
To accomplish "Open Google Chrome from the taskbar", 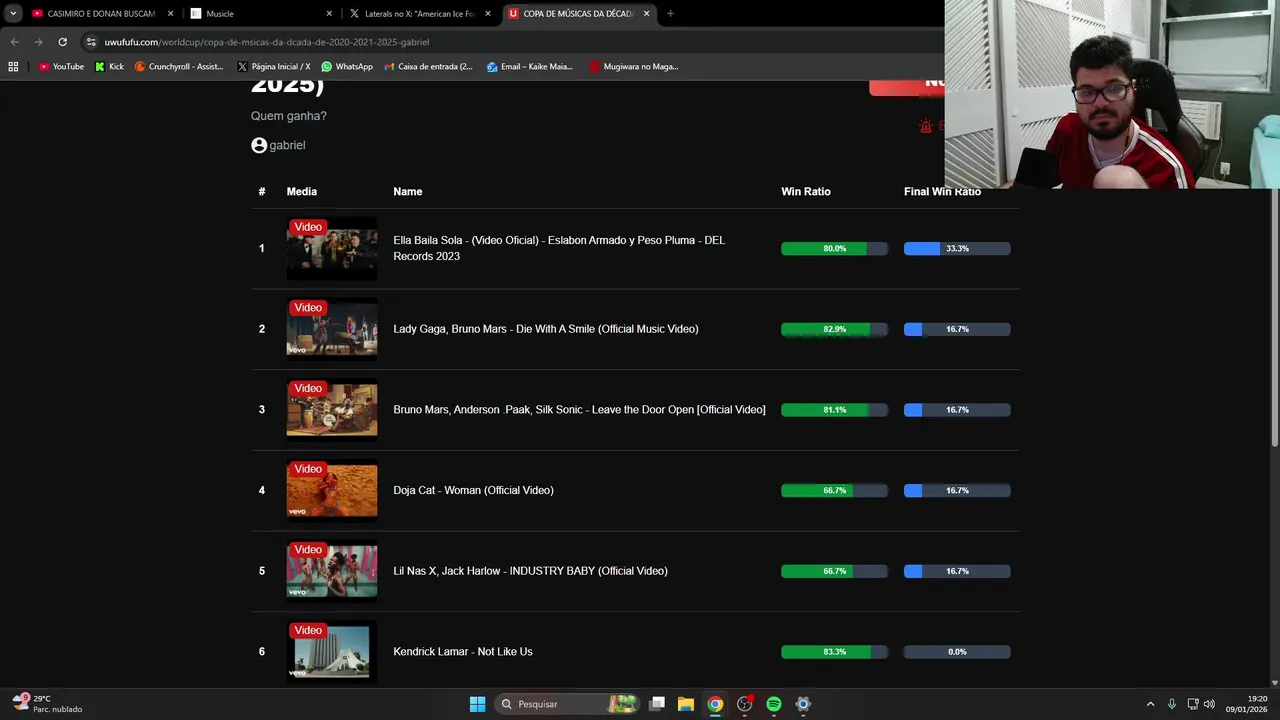I will point(715,704).
